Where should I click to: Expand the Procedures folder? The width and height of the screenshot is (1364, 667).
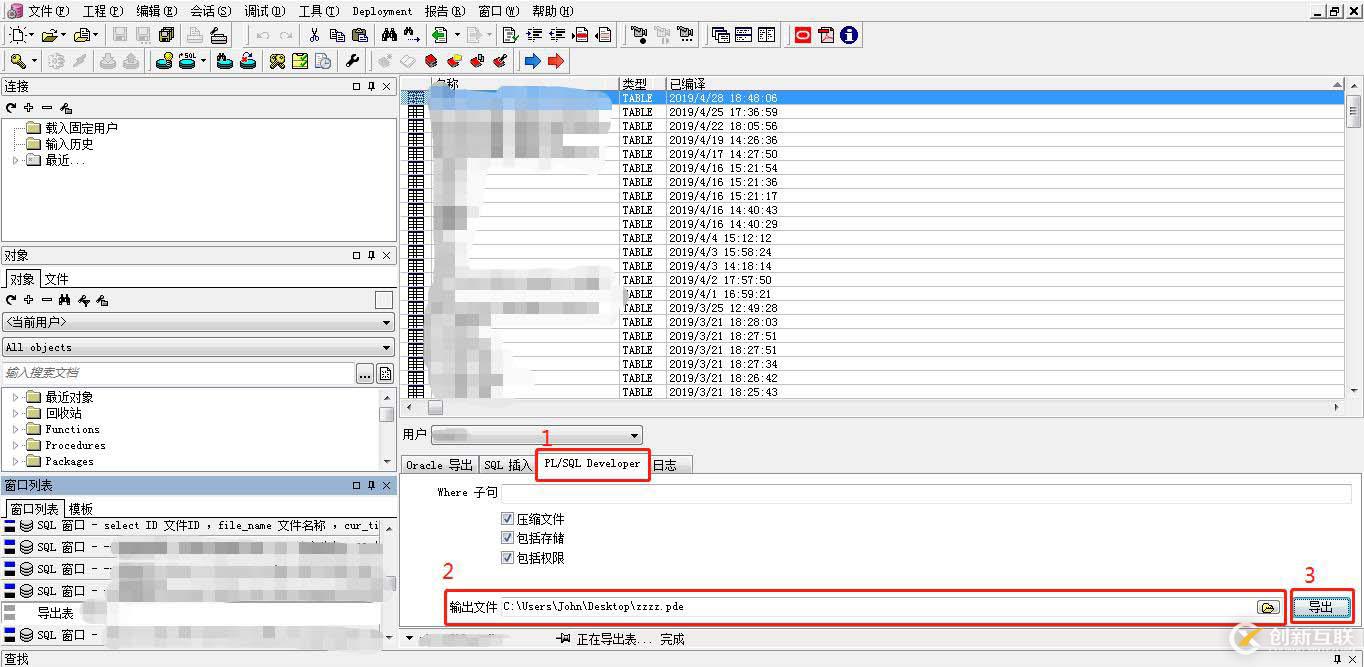click(15, 445)
